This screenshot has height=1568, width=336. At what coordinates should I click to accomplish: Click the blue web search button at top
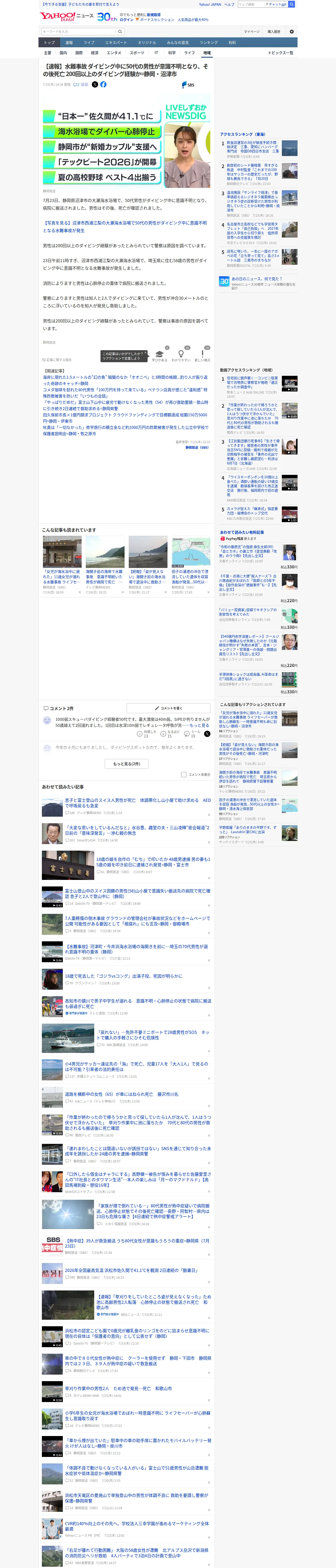292,4
